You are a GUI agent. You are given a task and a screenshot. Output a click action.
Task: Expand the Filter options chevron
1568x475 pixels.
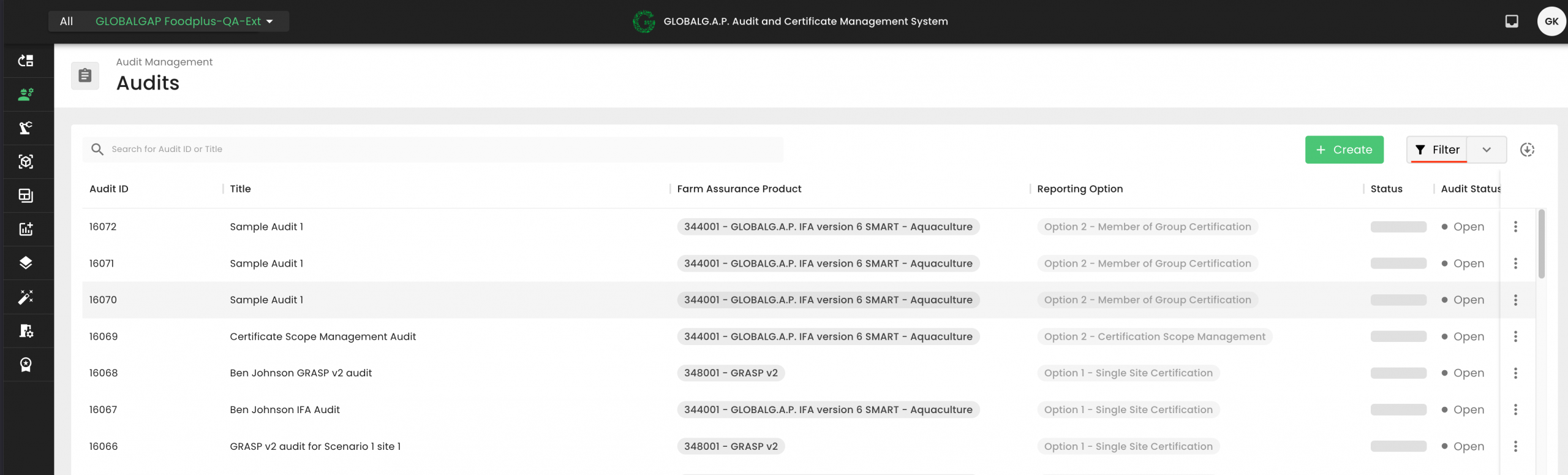(x=1487, y=150)
